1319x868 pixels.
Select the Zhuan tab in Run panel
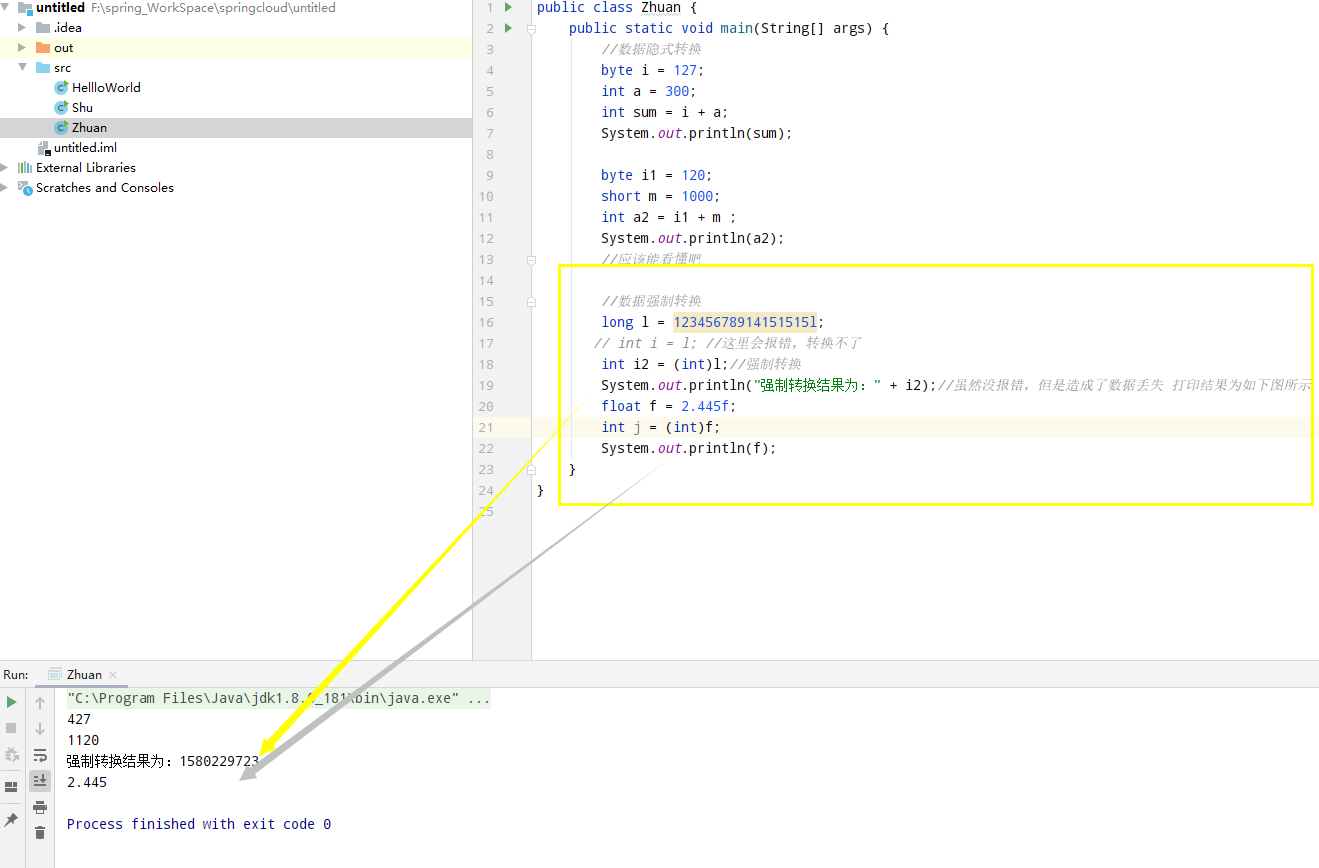coord(84,675)
